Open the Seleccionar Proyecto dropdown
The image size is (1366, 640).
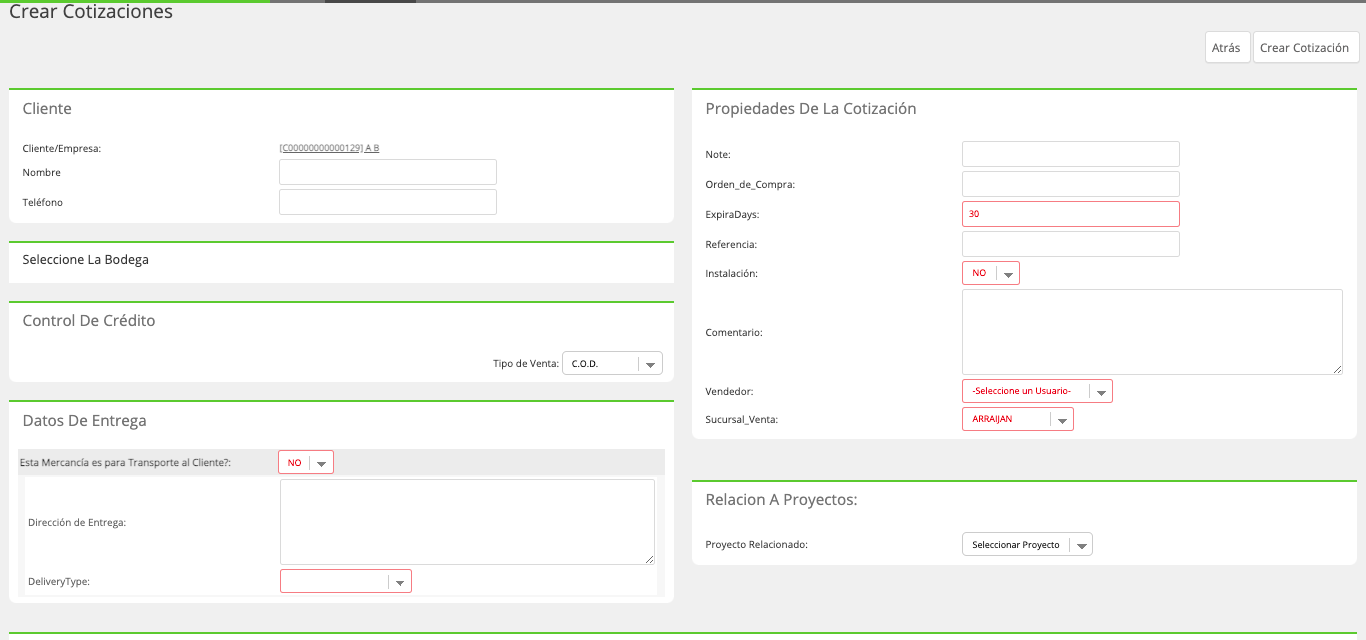[1027, 545]
